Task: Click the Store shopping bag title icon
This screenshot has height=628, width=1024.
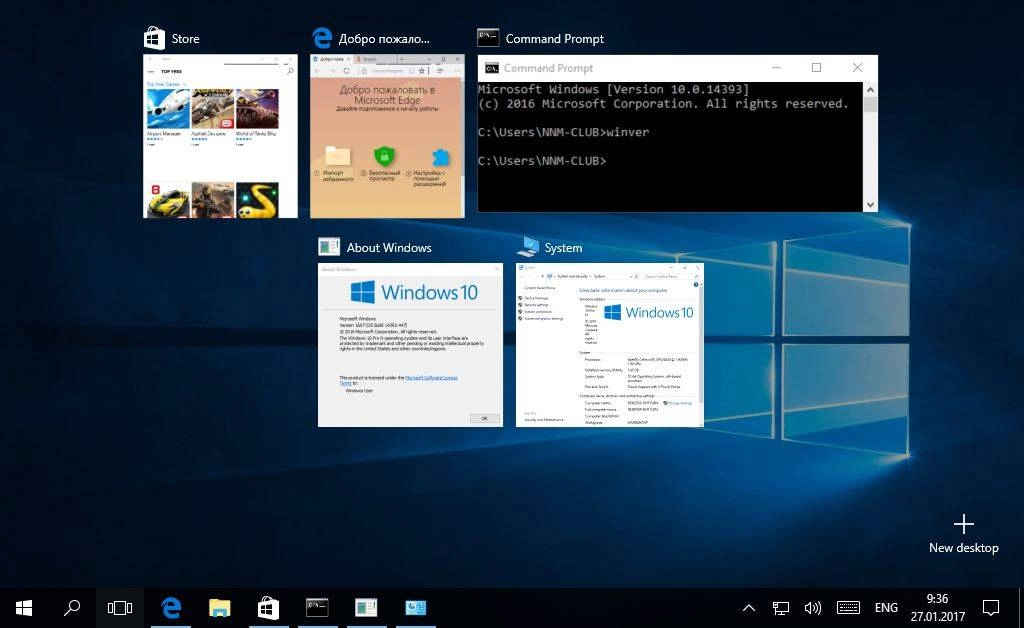Action: click(154, 38)
